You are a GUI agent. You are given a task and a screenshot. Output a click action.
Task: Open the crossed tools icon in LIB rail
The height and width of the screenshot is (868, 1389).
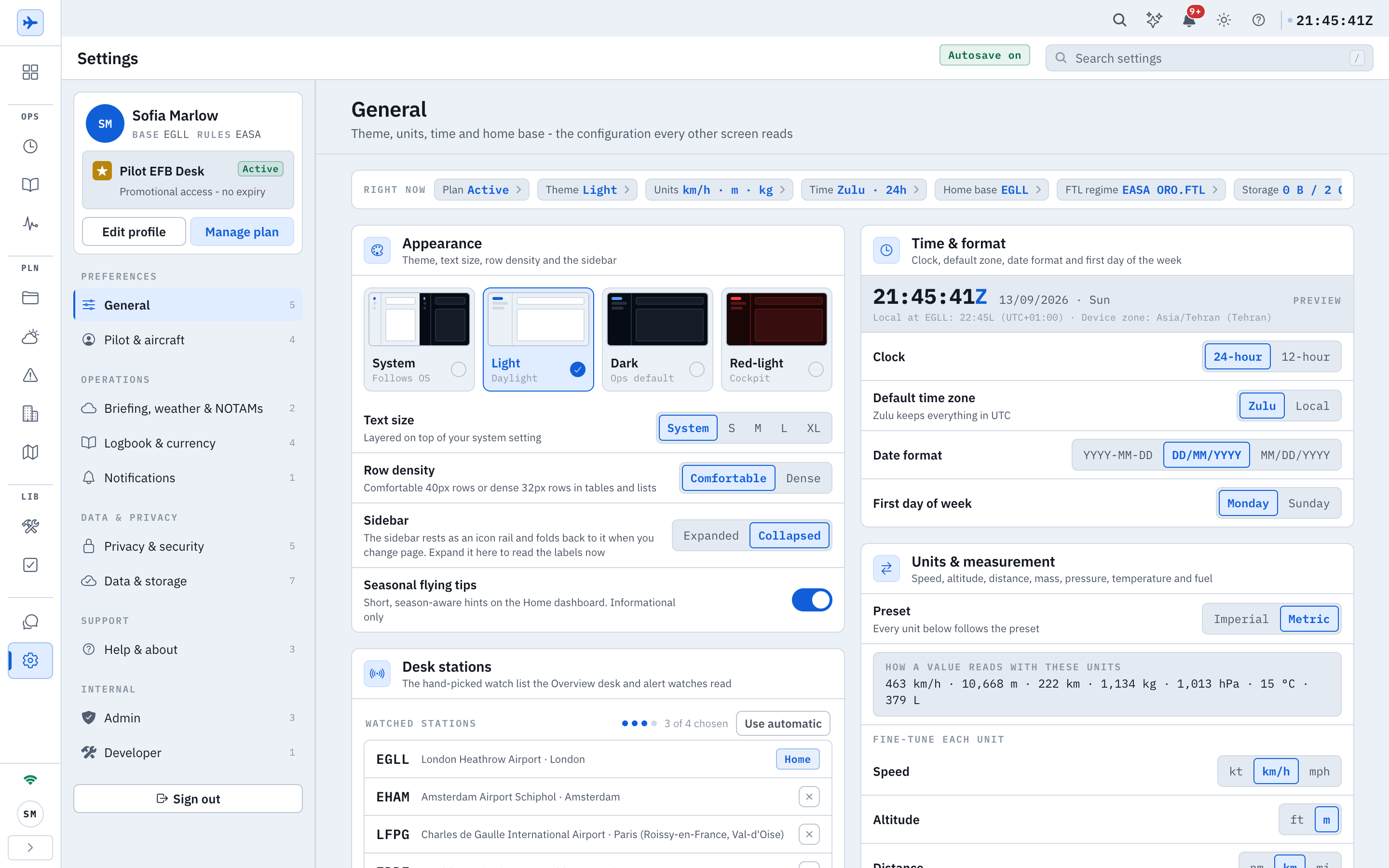(x=30, y=527)
